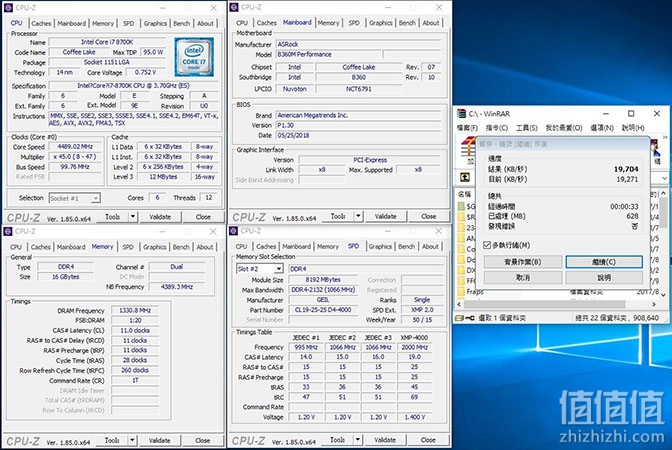
Task: Click the CPU-Z title icon in the CPU tab window
Action: point(8,8)
